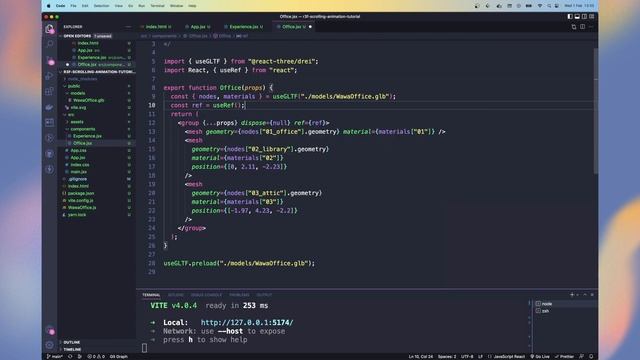Collapse the src folder
The width and height of the screenshot is (640, 360).
pos(97,115)
